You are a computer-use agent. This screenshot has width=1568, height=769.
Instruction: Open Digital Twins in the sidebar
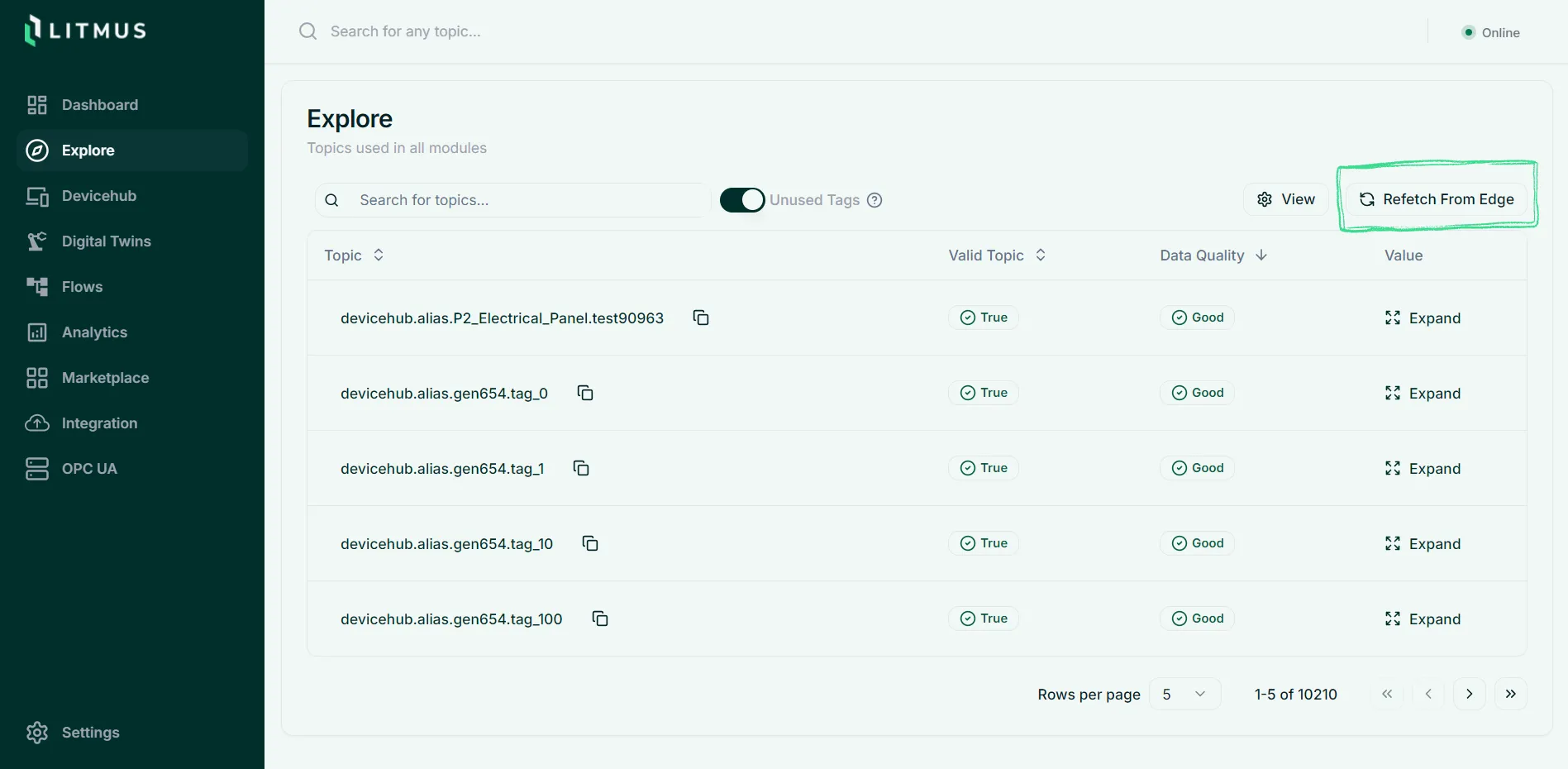coord(132,241)
